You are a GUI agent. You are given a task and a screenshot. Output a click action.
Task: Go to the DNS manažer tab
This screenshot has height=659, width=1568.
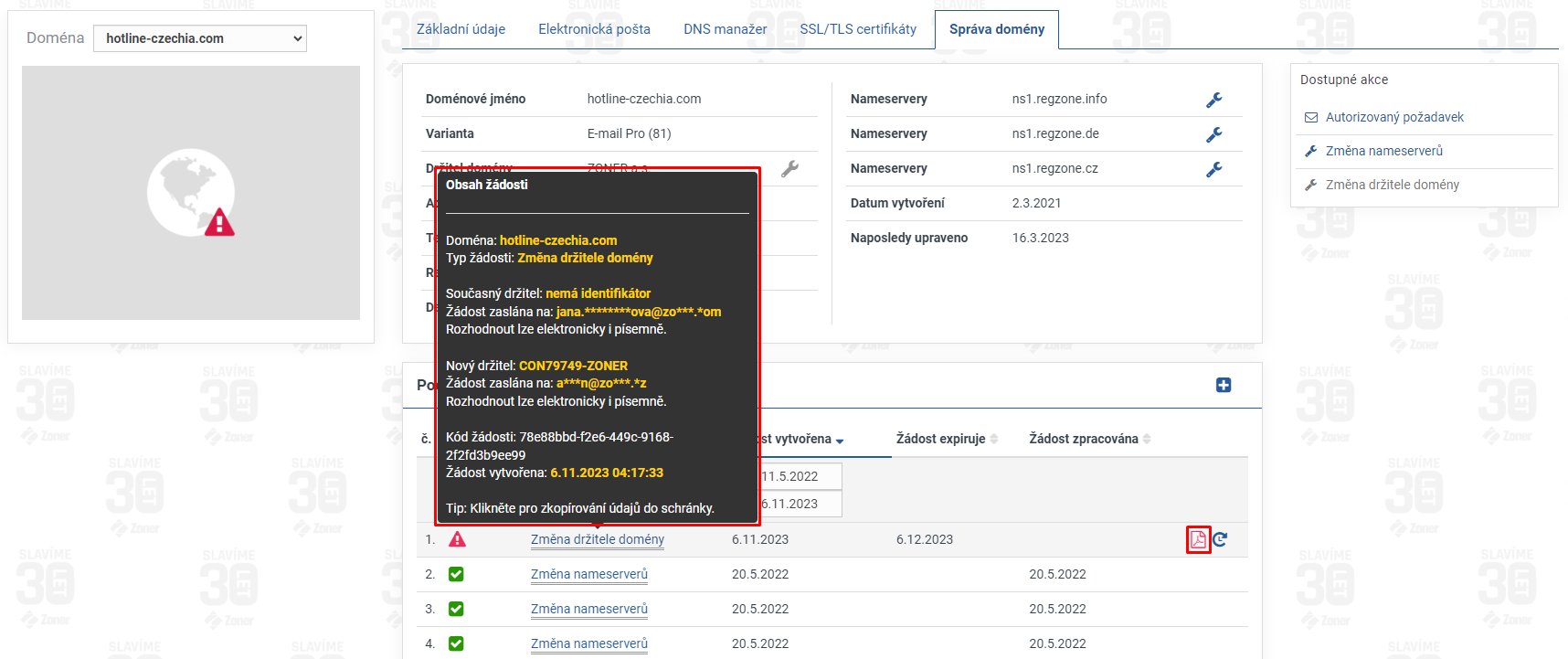725,29
